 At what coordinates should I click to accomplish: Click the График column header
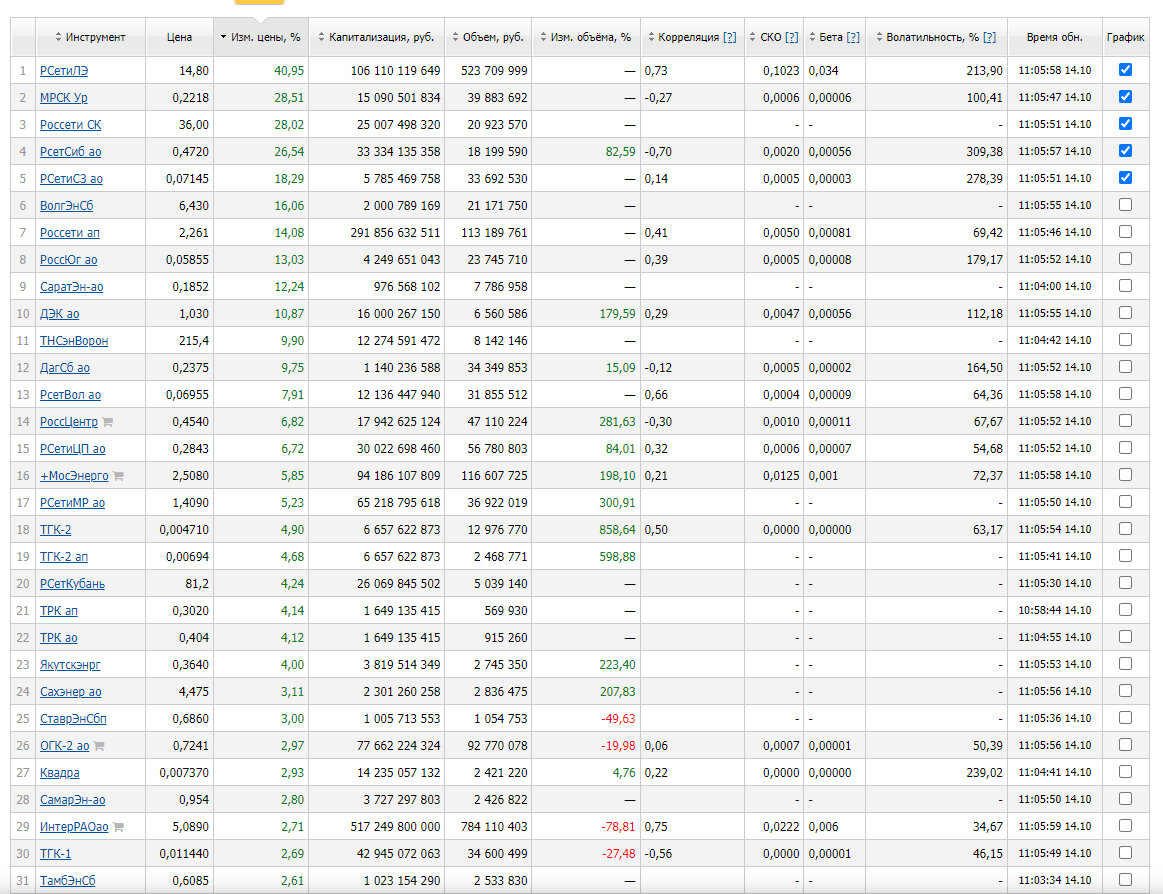click(x=1125, y=37)
